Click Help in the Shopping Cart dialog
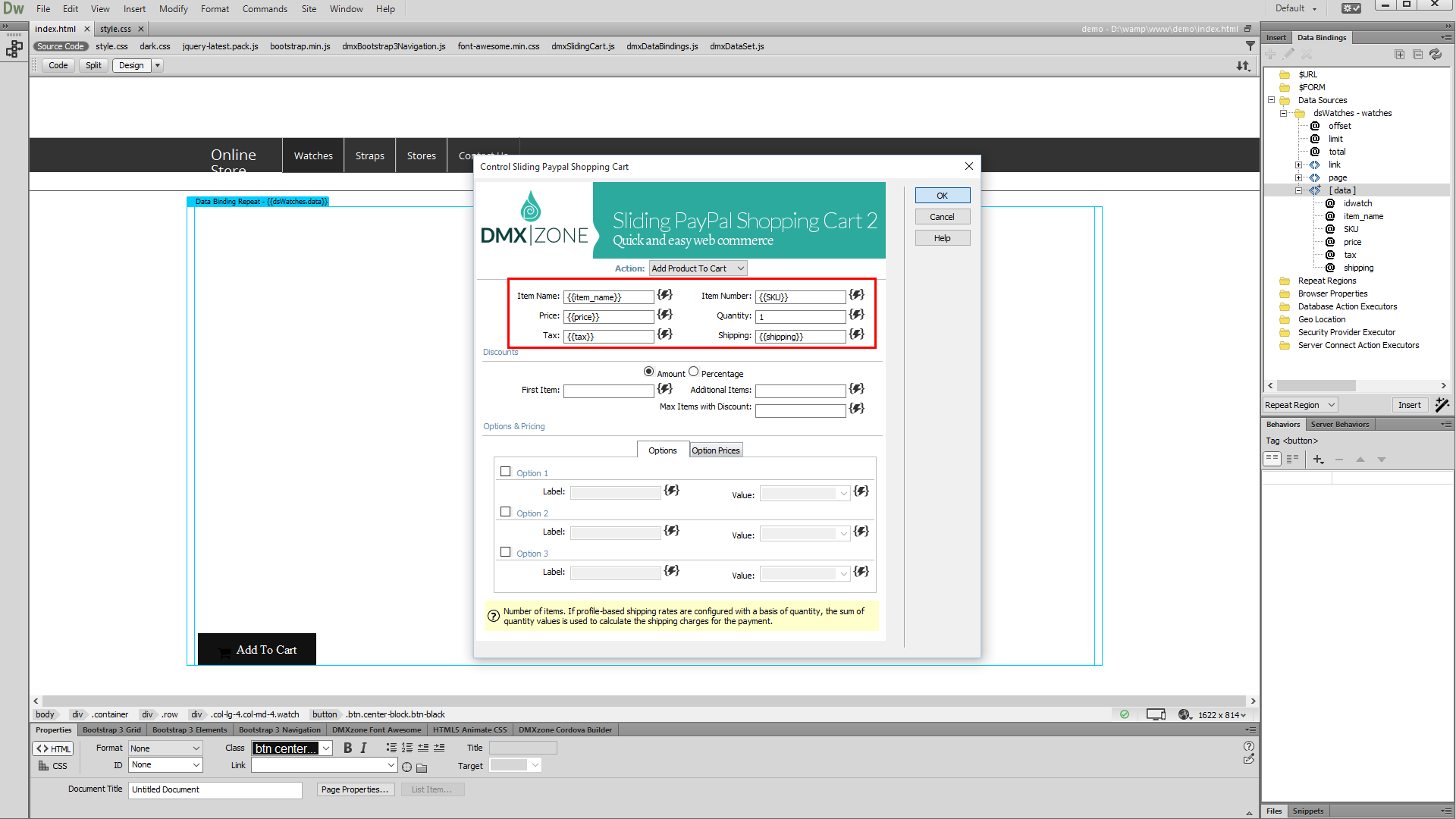 pos(942,238)
